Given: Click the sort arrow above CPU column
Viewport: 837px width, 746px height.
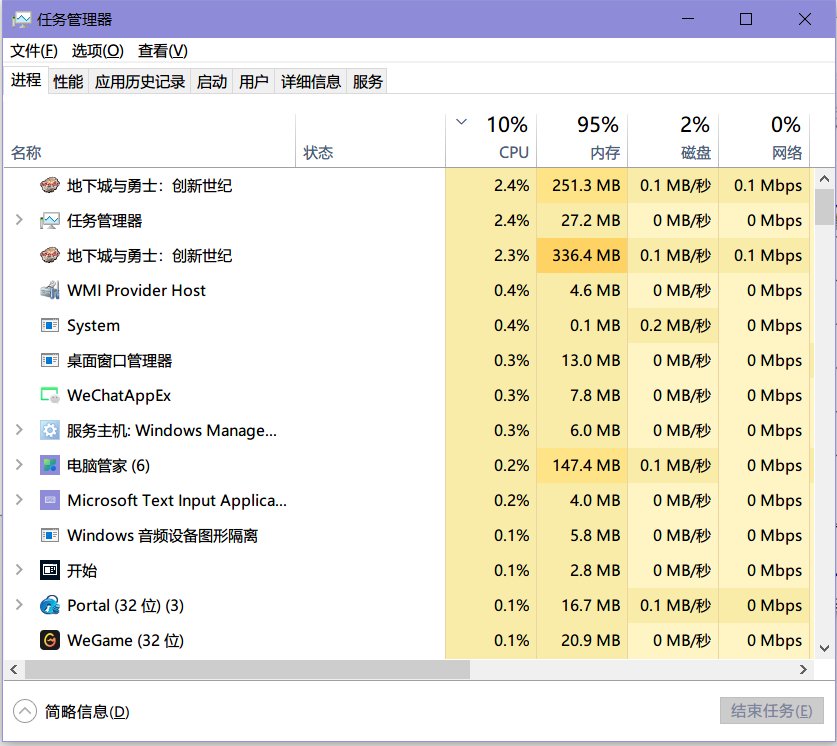Looking at the screenshot, I should [x=462, y=122].
